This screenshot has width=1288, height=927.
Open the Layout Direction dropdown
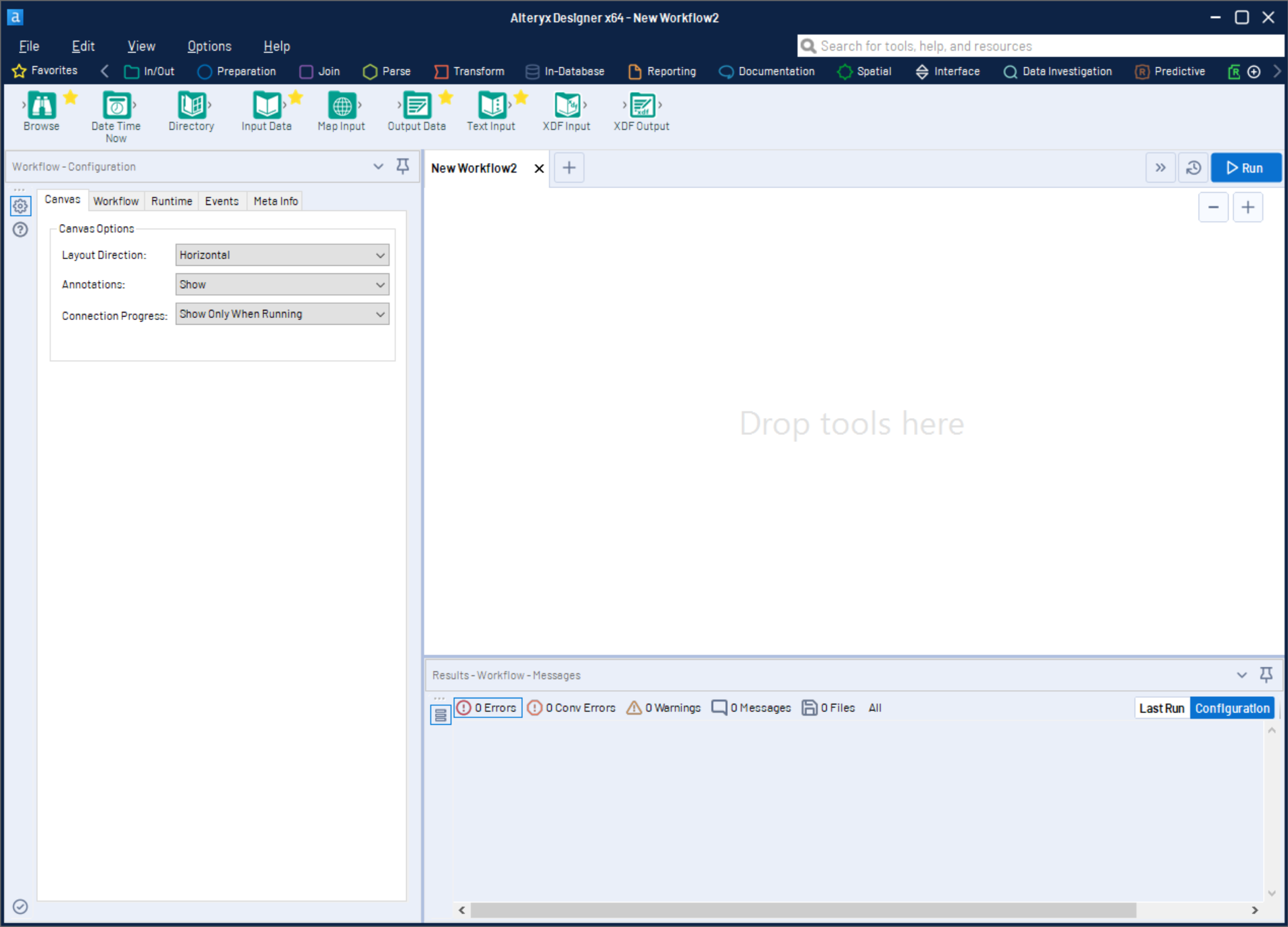point(282,255)
